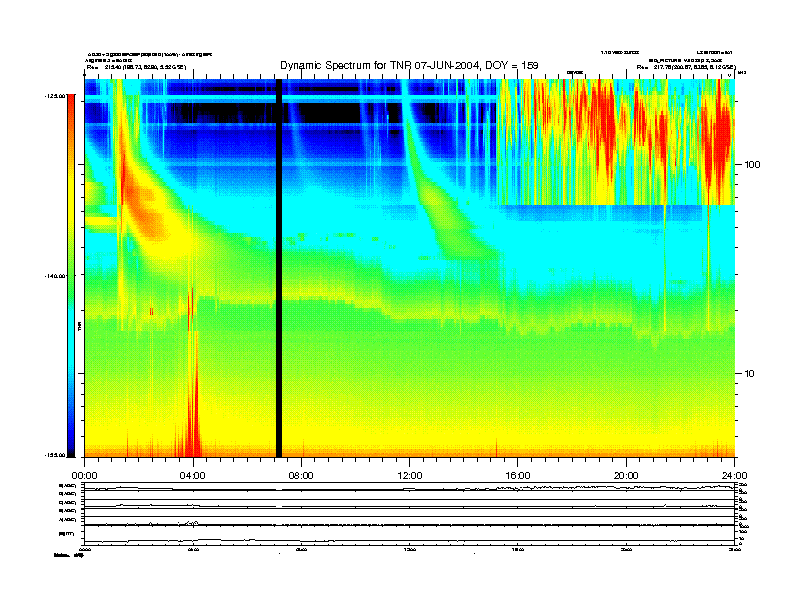Click the "08:00" time axis label

pos(301,476)
